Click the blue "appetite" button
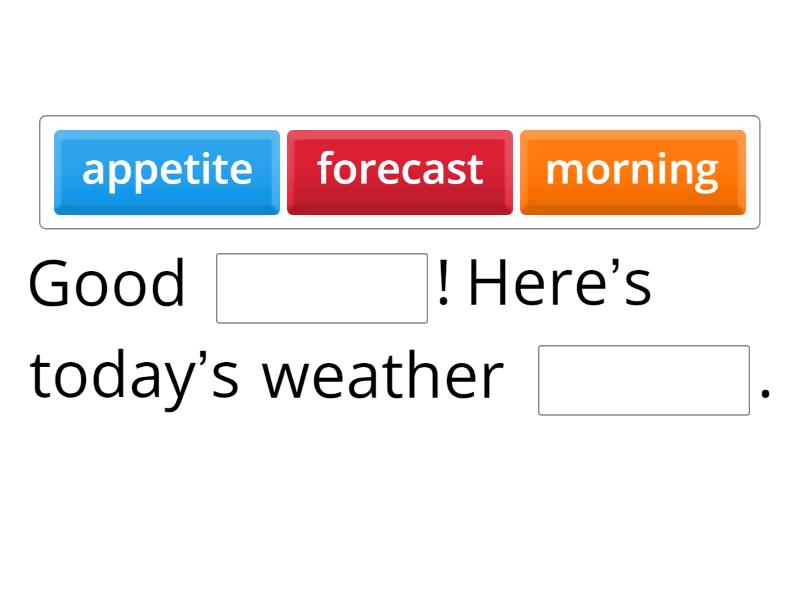Image resolution: width=800 pixels, height=600 pixels. tap(167, 170)
